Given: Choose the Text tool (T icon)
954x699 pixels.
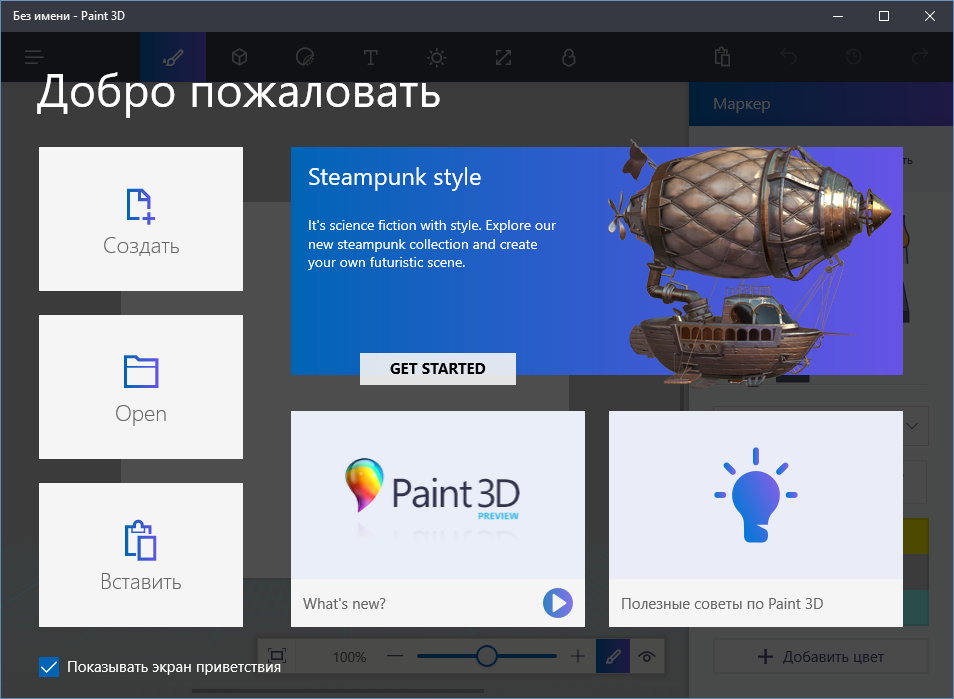Looking at the screenshot, I should pyautogui.click(x=371, y=57).
